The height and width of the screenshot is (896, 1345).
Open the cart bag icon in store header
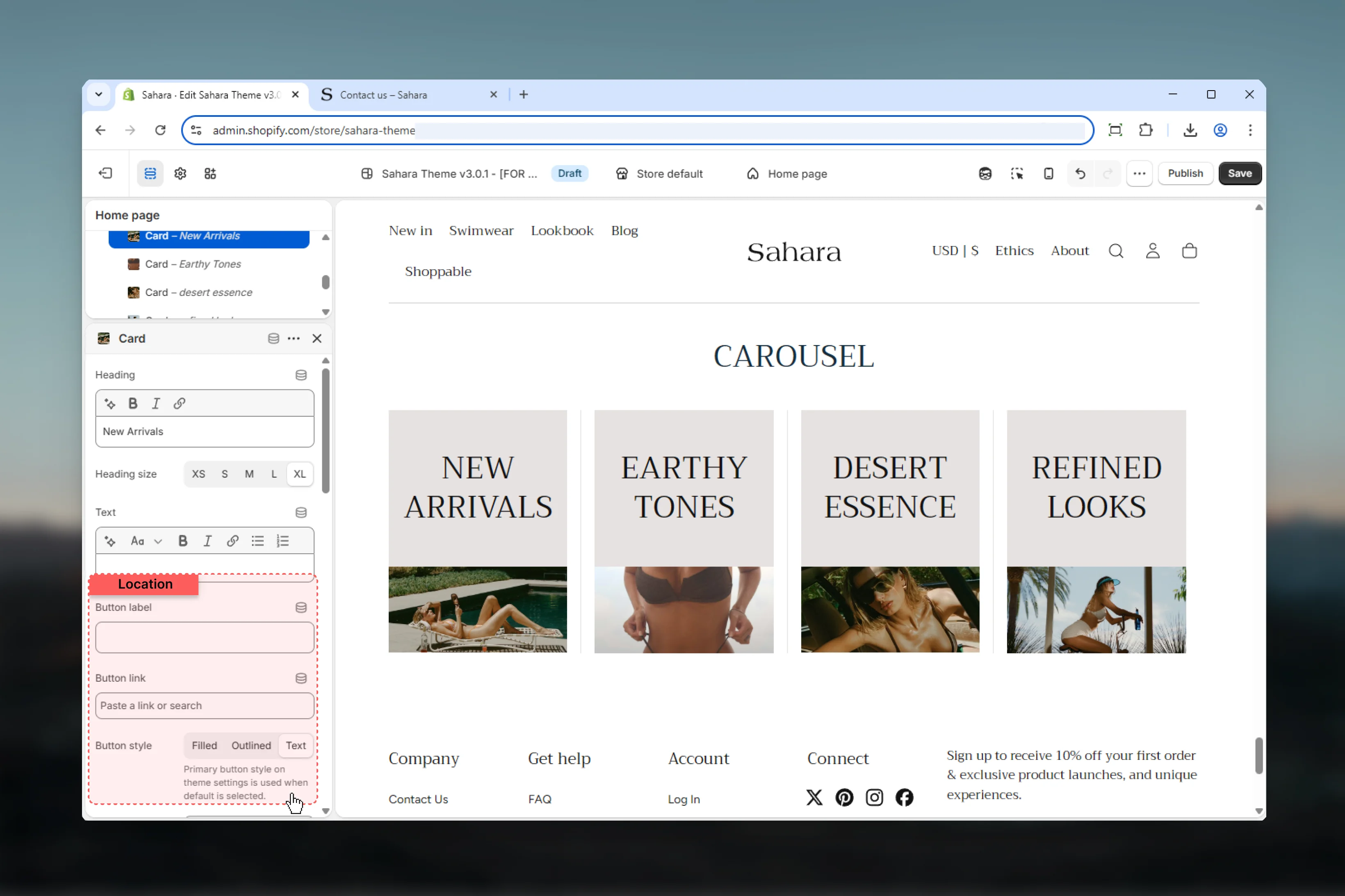1189,251
